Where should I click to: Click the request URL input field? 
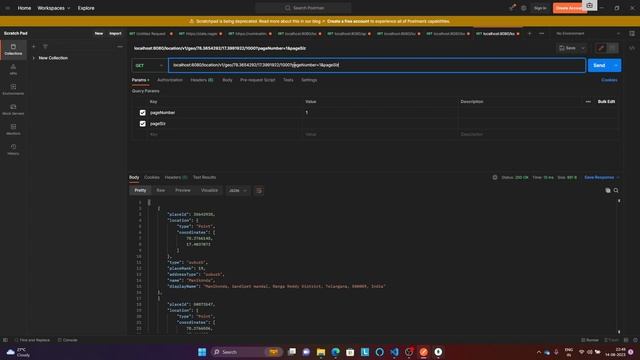pyautogui.click(x=377, y=65)
